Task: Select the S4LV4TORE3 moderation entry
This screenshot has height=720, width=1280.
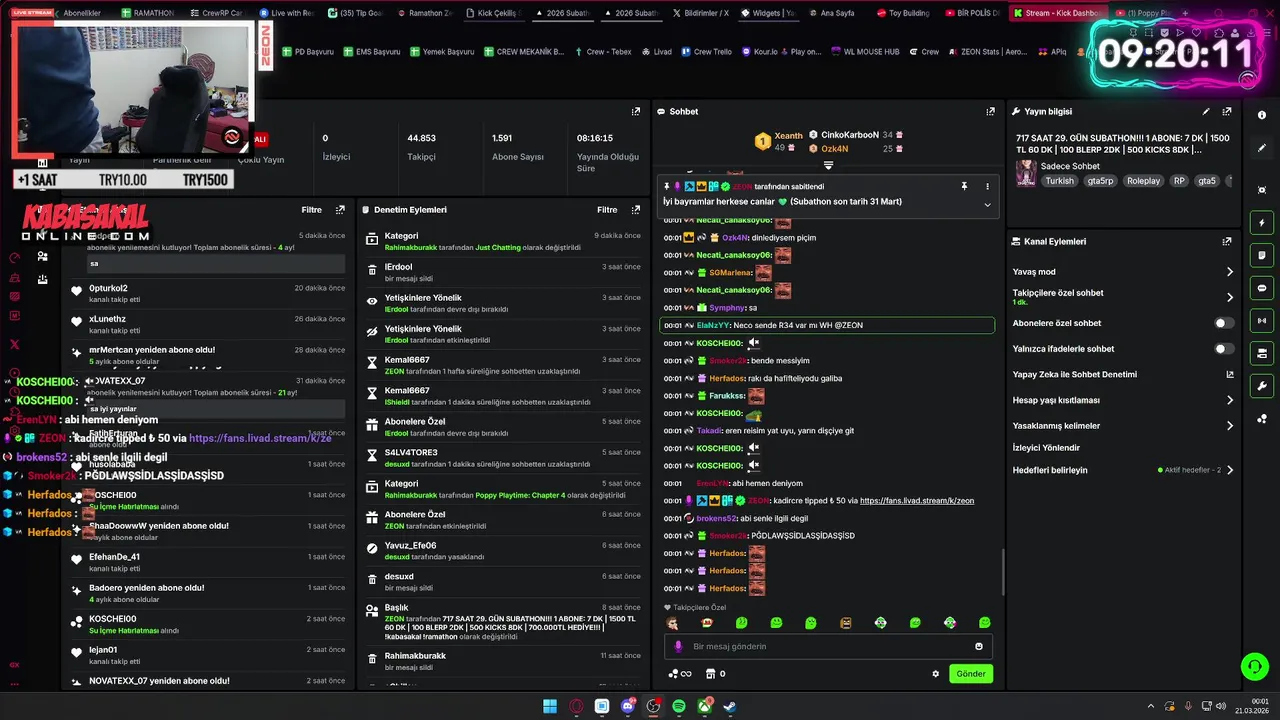Action: 502,458
